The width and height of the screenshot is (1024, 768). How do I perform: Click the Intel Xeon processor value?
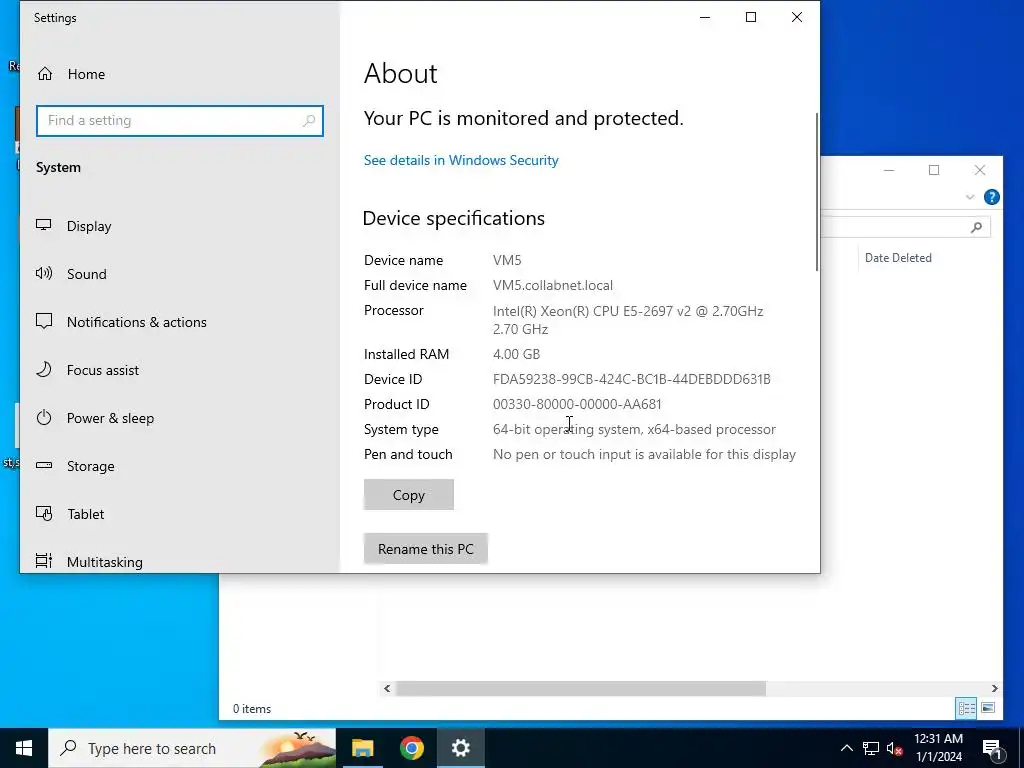628,320
